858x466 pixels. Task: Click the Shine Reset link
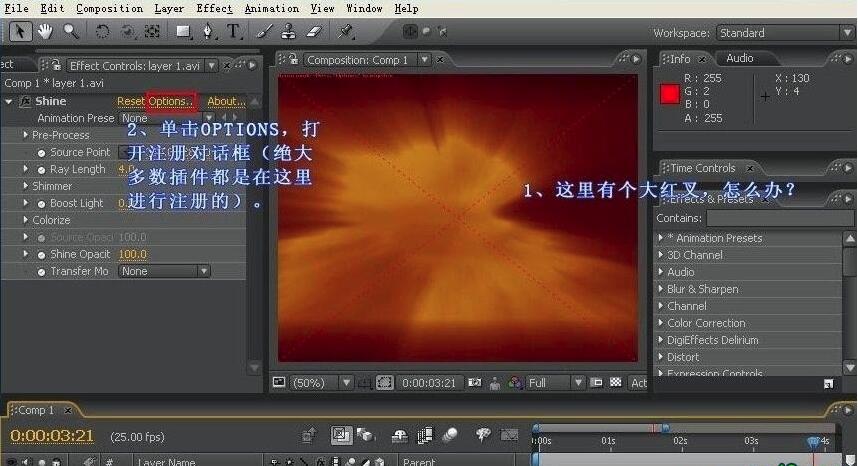tap(131, 101)
